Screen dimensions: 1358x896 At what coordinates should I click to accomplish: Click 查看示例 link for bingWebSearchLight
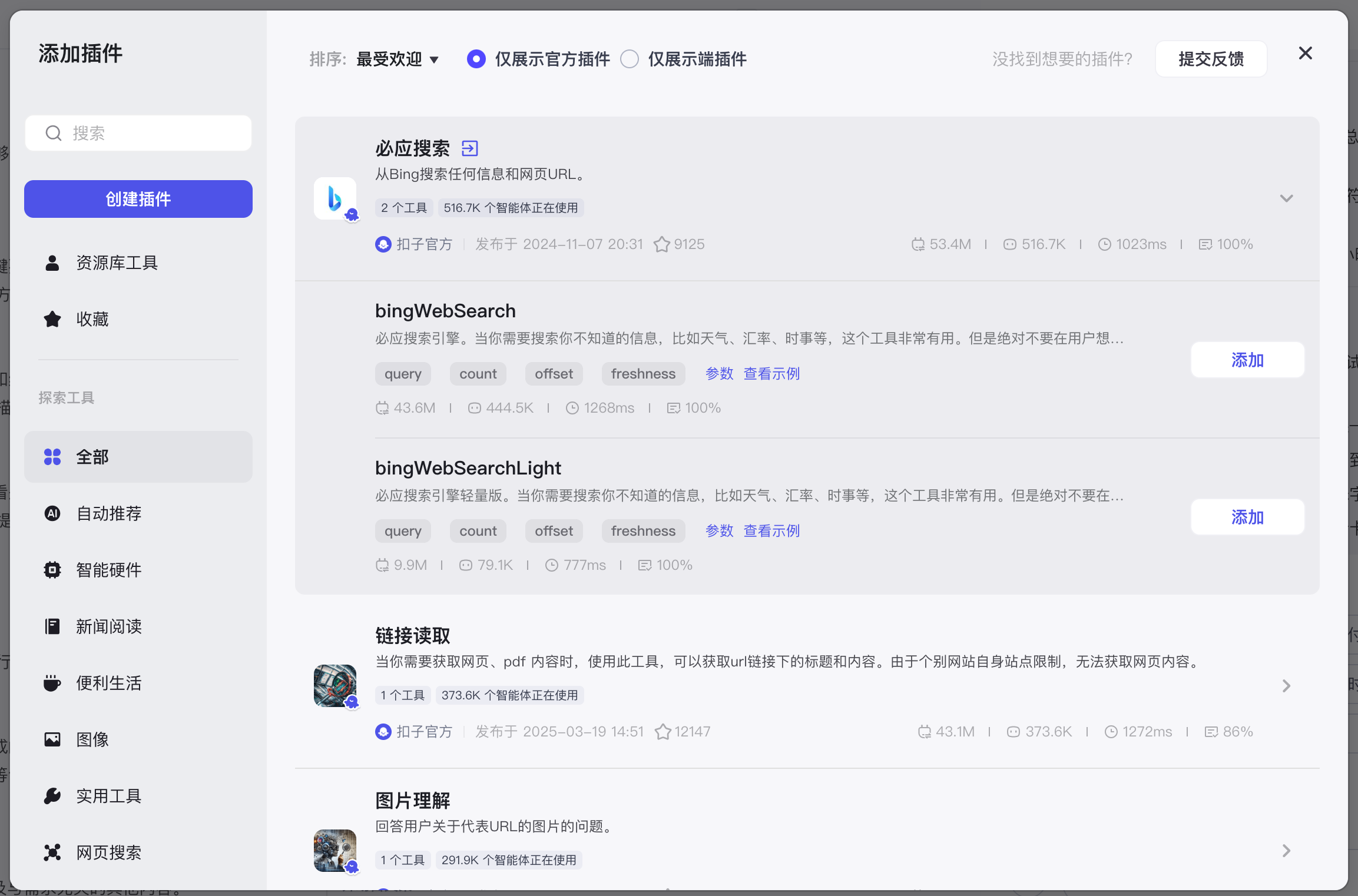click(x=771, y=531)
